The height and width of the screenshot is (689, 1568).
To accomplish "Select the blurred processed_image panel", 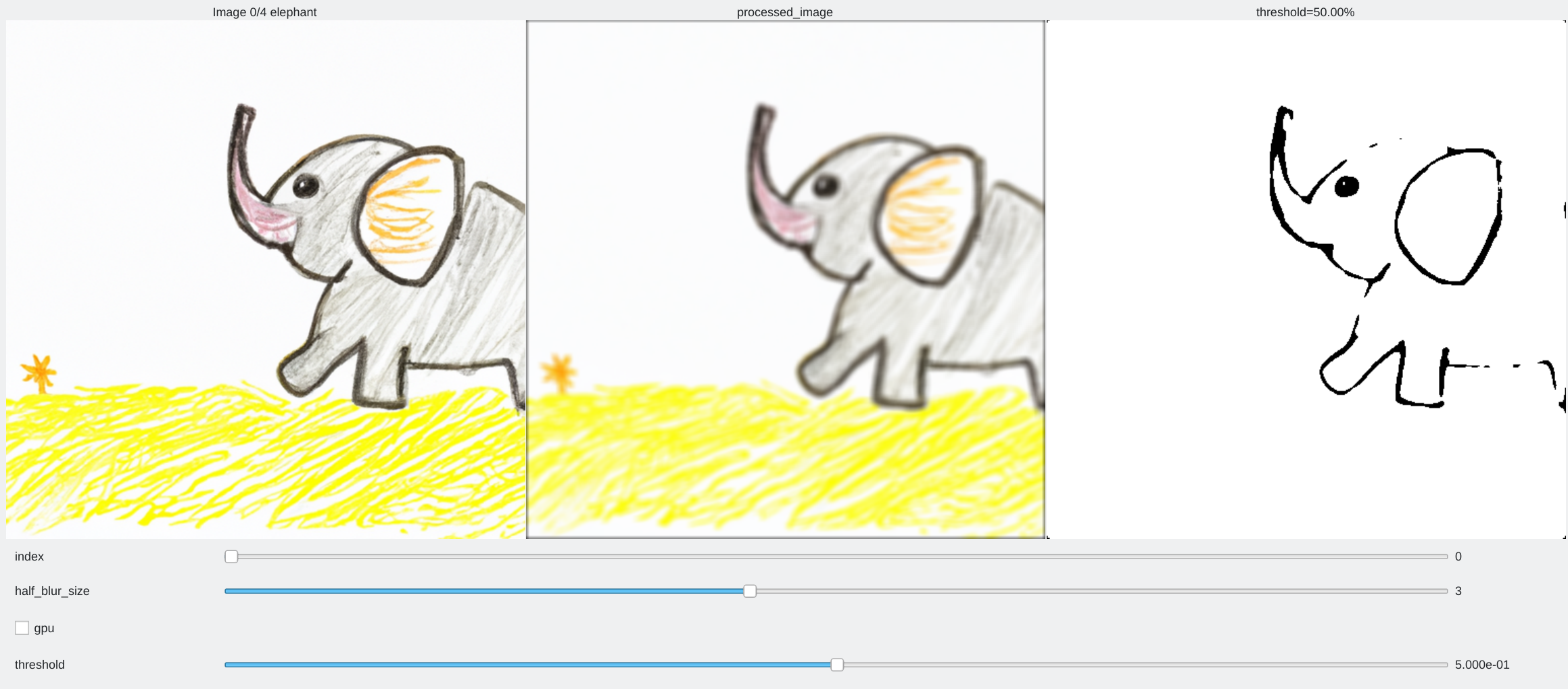I will tap(786, 279).
